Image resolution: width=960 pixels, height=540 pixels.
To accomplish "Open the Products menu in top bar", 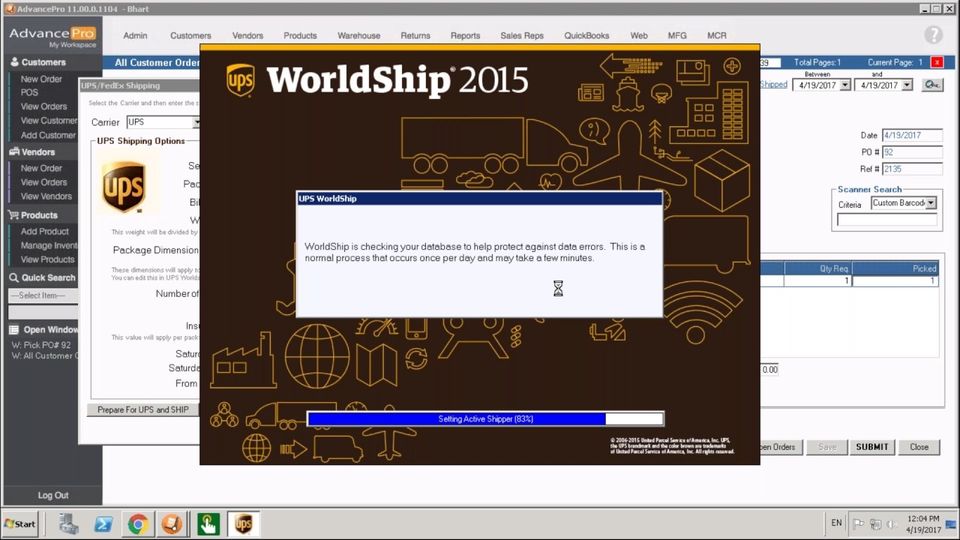I will click(x=300, y=36).
